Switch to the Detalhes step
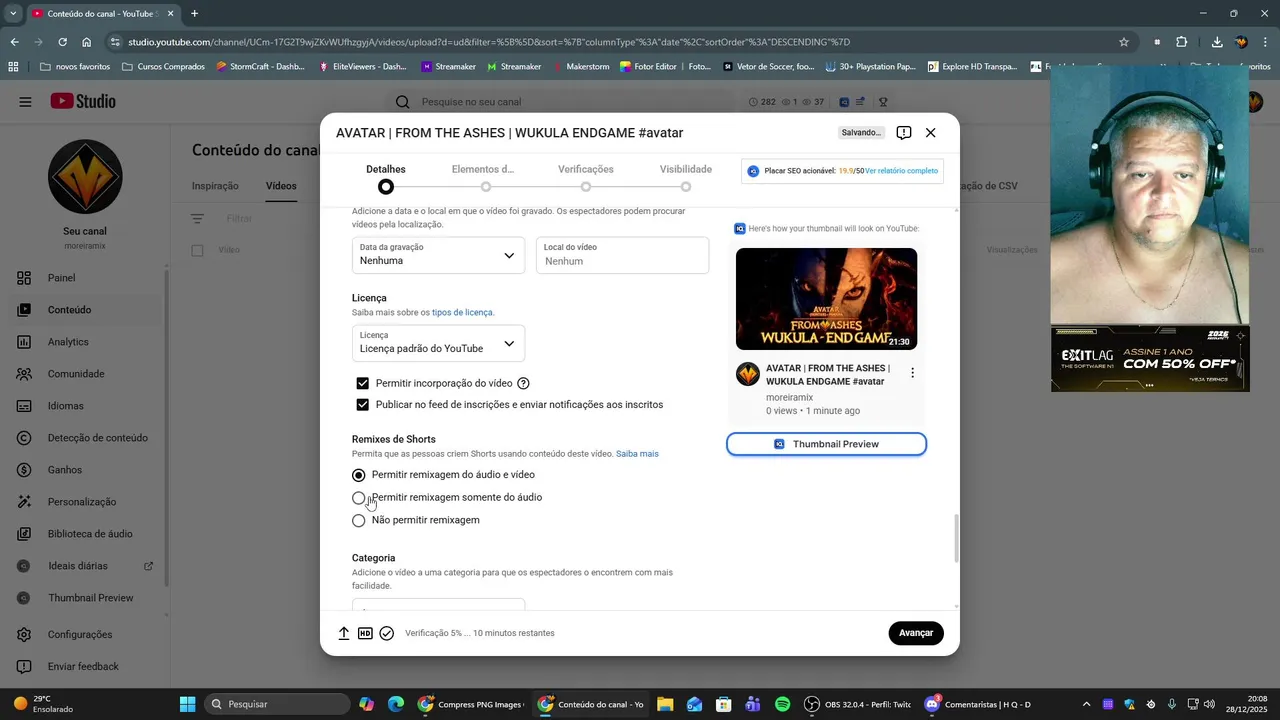Image resolution: width=1280 pixels, height=720 pixels. click(386, 178)
